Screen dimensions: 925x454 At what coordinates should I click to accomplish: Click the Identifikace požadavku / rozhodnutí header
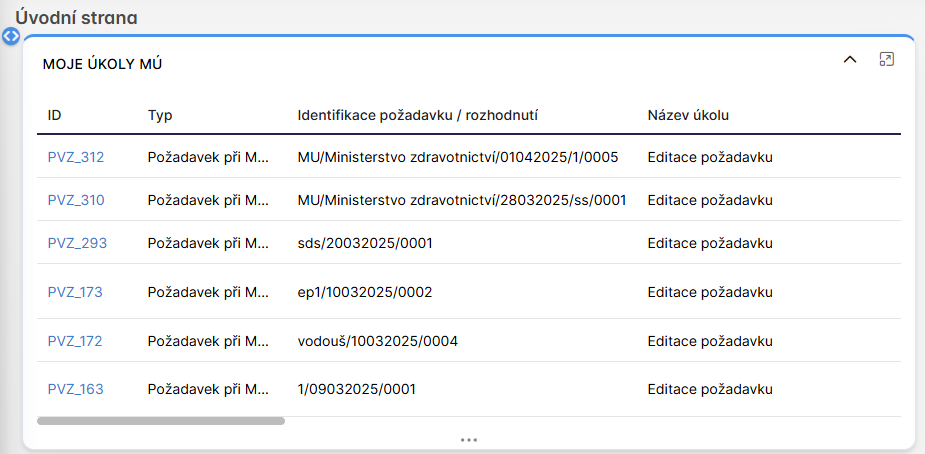[418, 115]
